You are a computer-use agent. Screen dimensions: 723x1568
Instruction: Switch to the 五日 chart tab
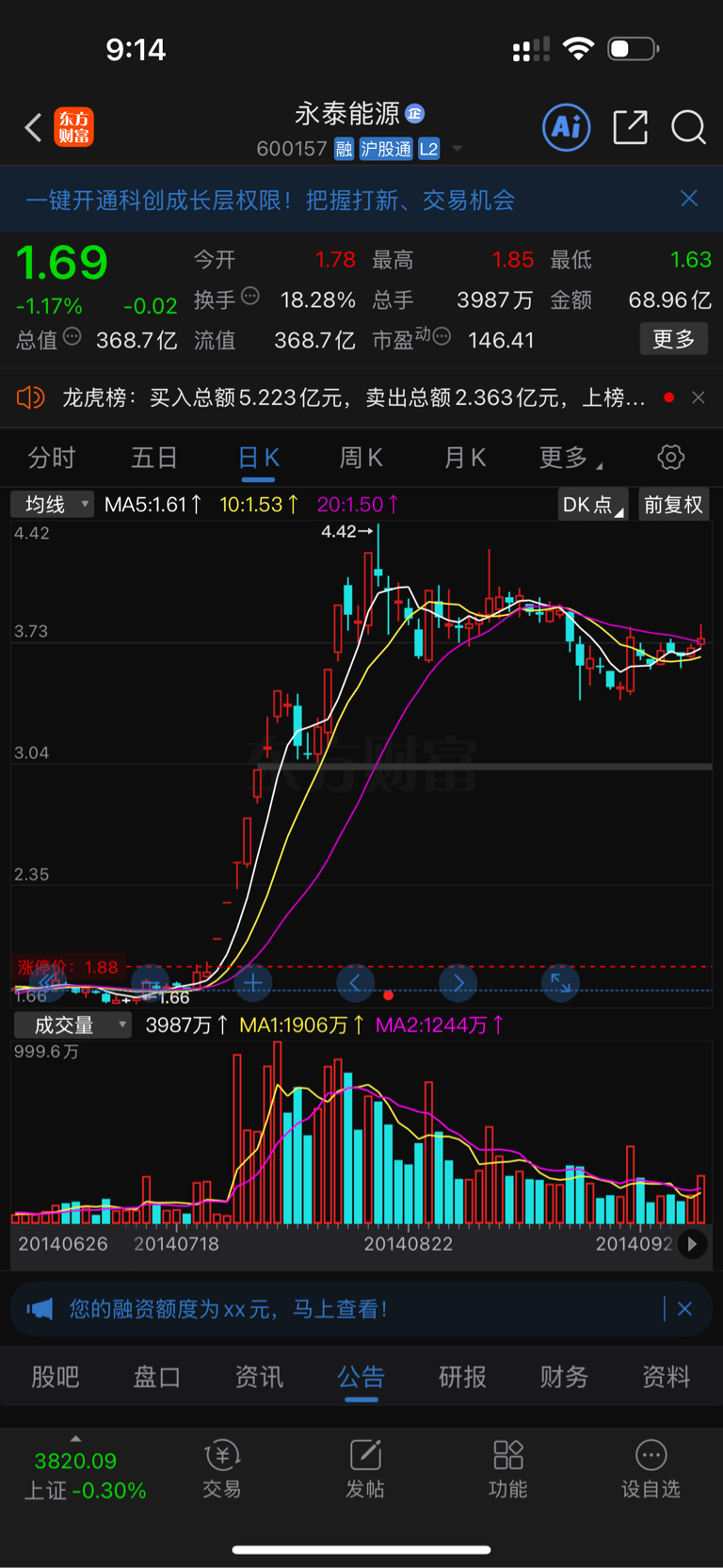click(154, 458)
